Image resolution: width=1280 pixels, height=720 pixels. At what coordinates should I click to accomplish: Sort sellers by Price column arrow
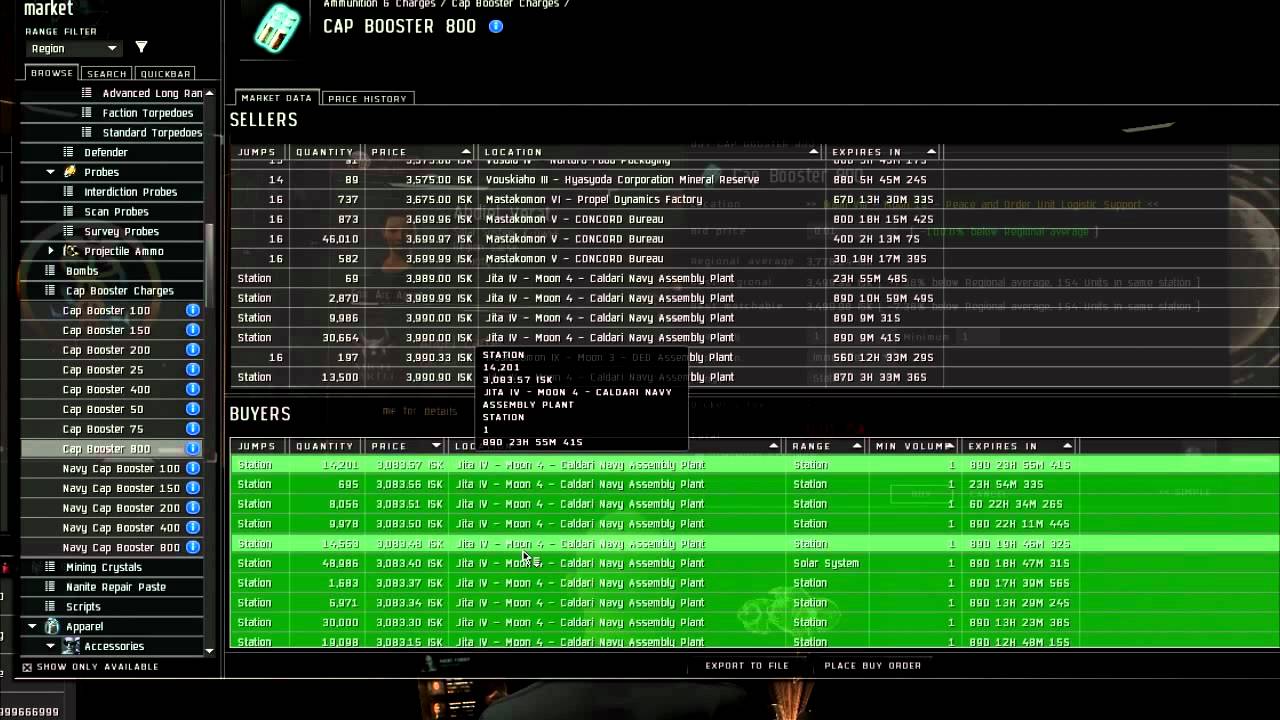coord(466,152)
